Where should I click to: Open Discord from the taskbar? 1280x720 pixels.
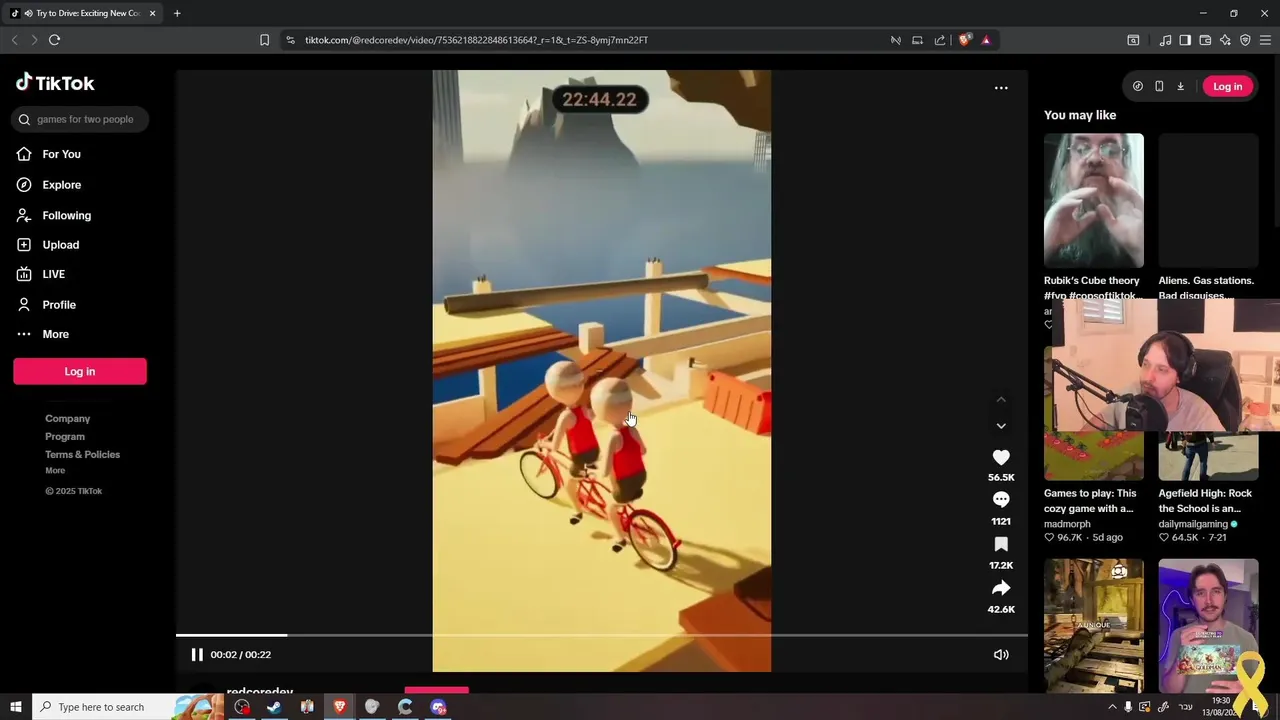click(x=438, y=707)
